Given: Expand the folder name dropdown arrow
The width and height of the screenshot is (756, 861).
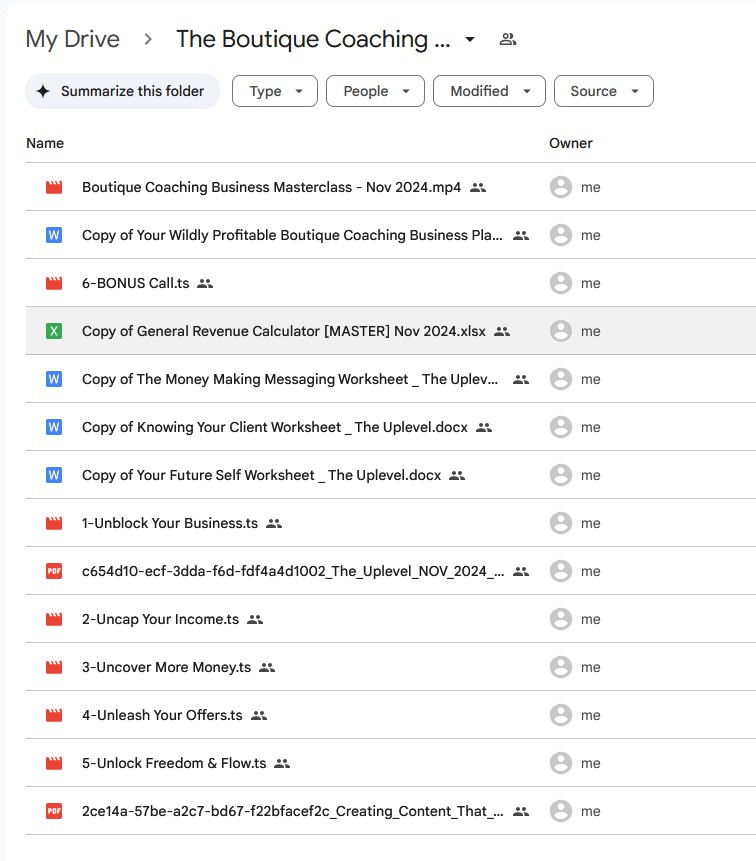Looking at the screenshot, I should coord(470,40).
